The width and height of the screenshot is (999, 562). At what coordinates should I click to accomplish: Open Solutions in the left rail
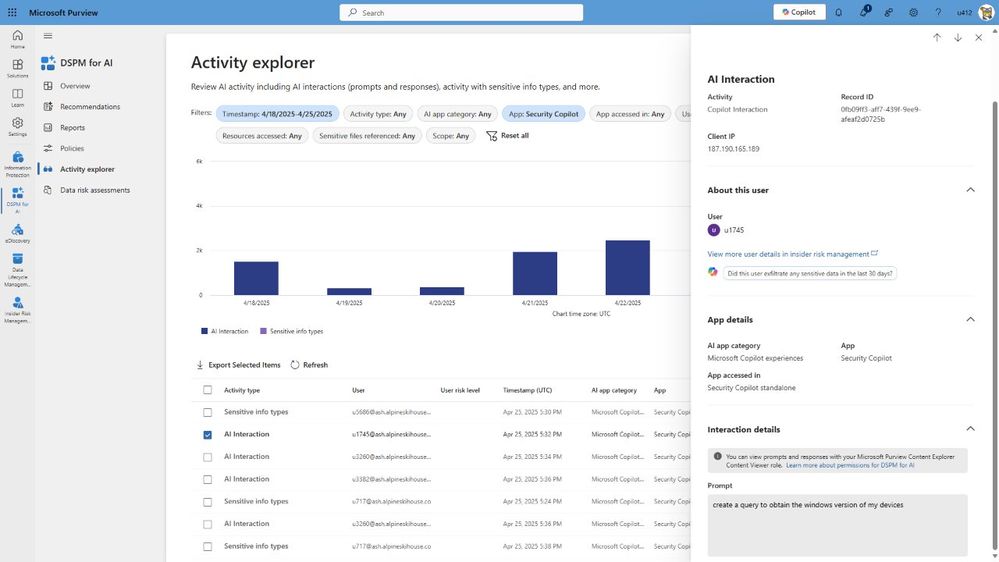click(x=18, y=68)
